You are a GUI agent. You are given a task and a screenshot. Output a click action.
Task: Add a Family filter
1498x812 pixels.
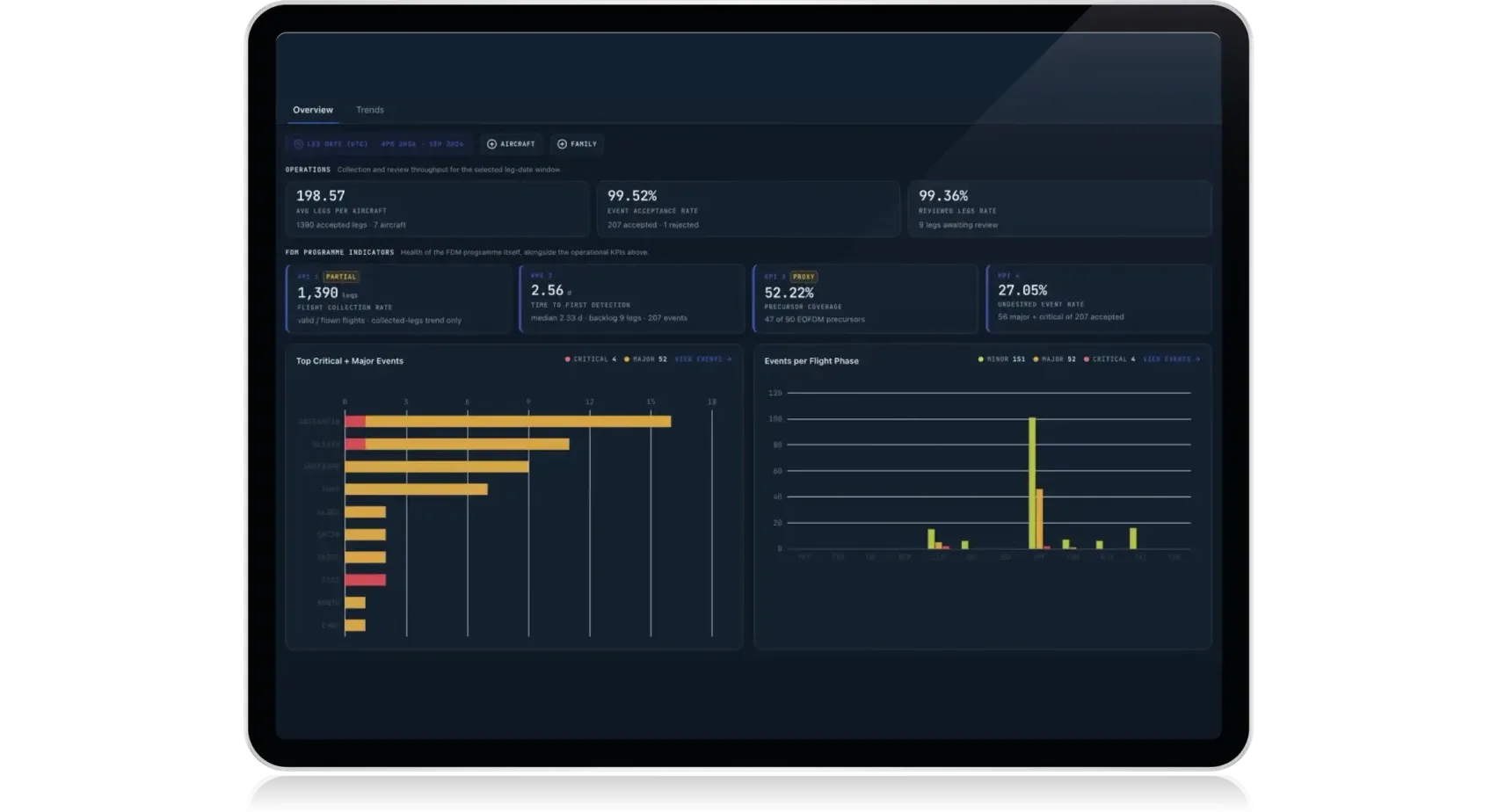point(577,144)
